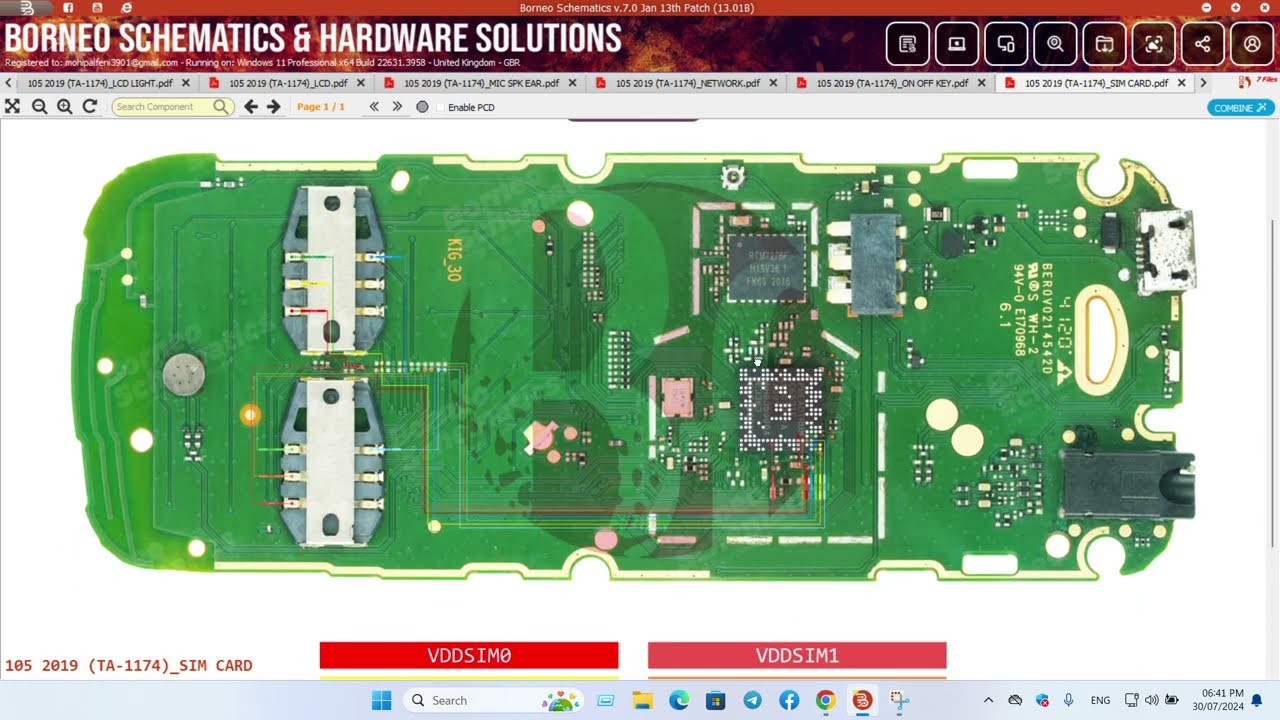Enable the PCD checkbox
This screenshot has height=720, width=1280.
[x=441, y=107]
